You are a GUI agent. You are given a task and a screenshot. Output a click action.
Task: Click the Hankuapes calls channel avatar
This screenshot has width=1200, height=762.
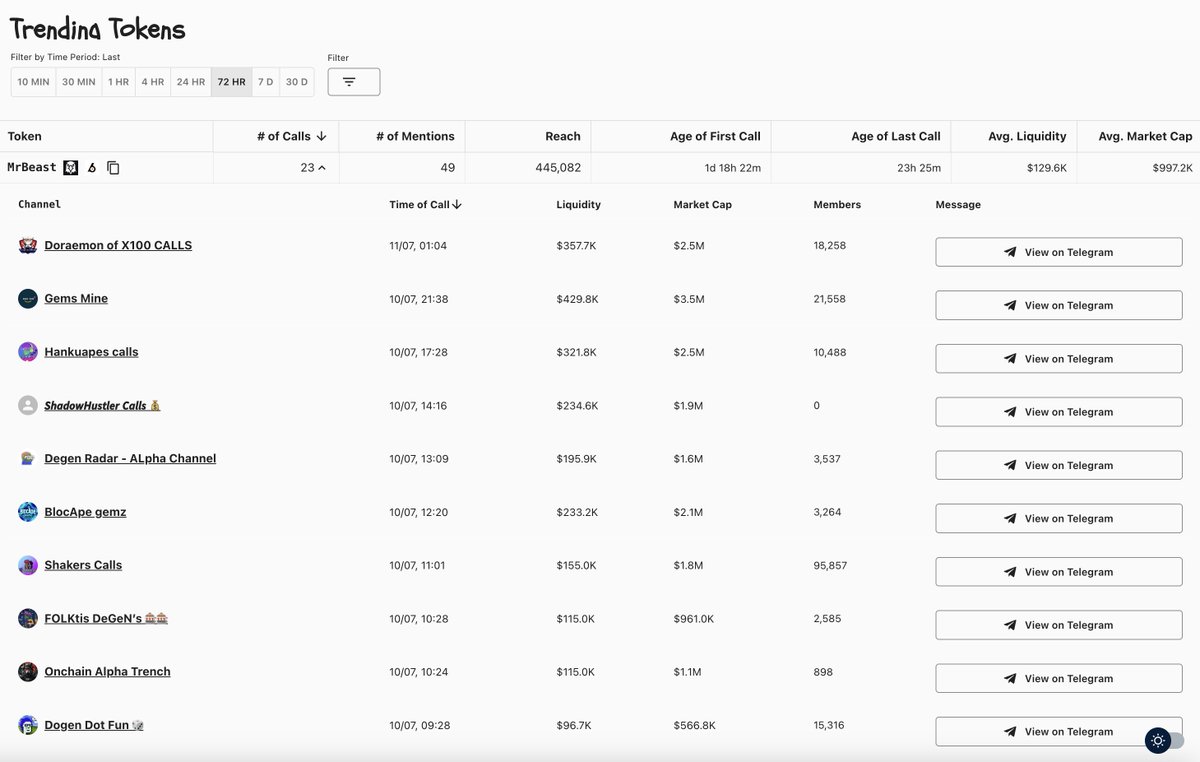pos(28,352)
